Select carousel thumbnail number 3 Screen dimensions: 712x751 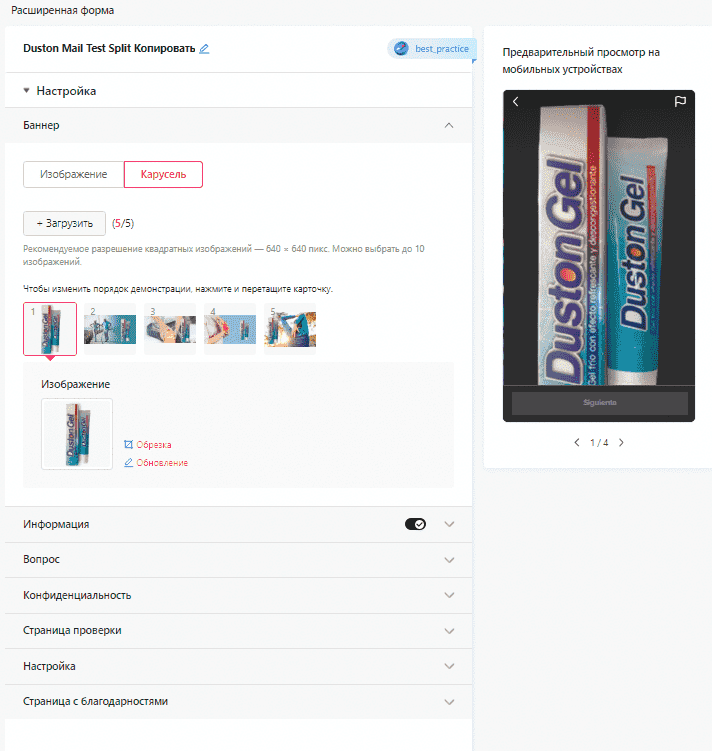tap(170, 329)
